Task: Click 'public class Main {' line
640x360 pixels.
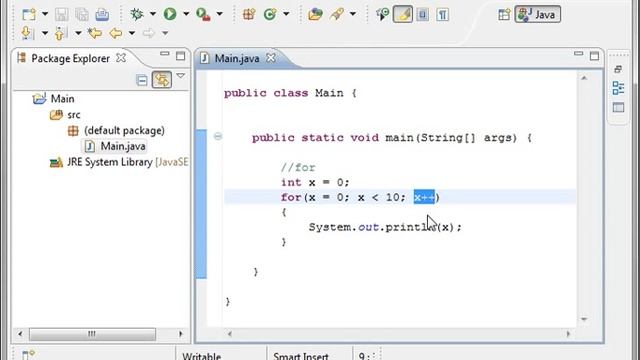Action: coord(290,93)
